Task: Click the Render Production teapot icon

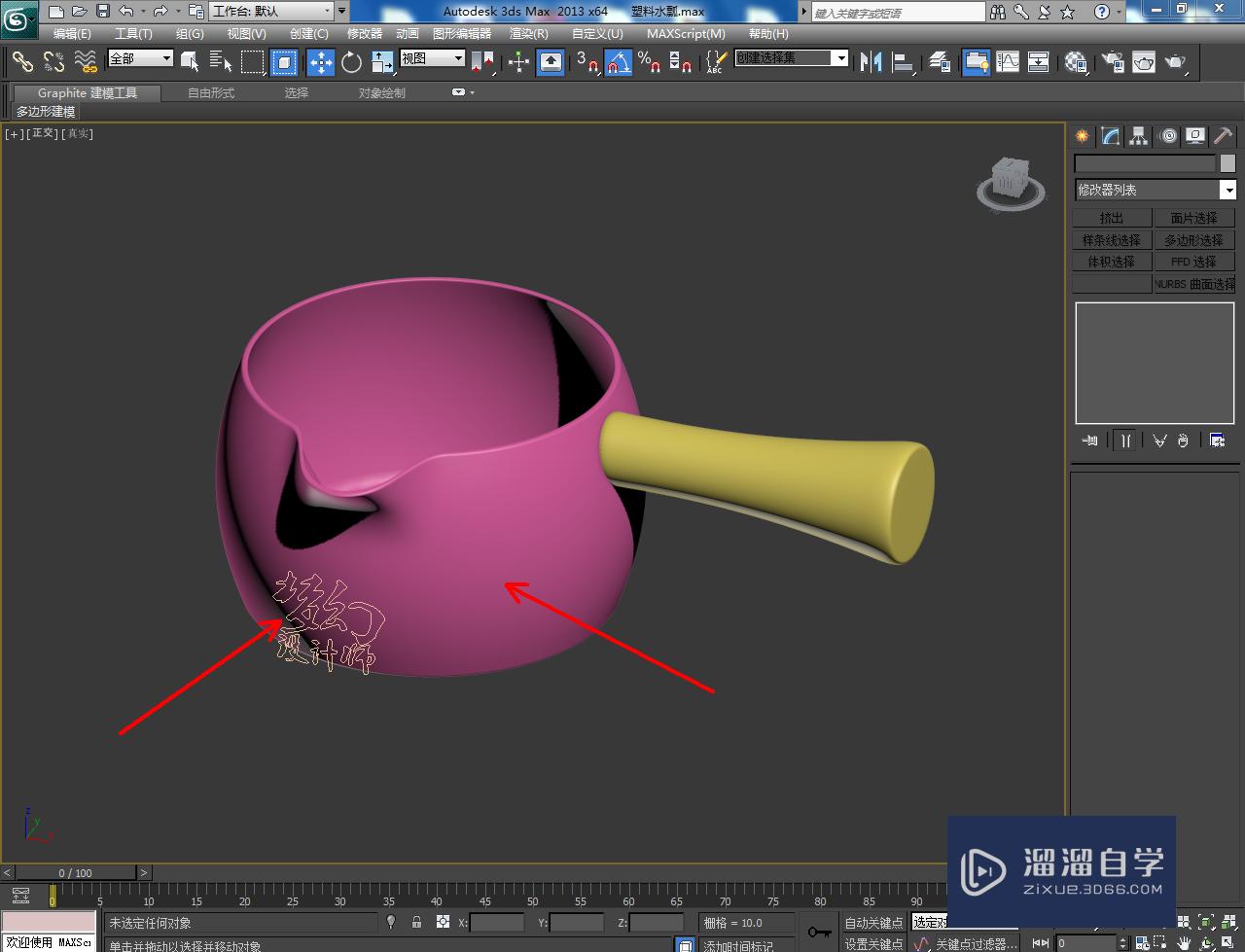Action: [x=1176, y=62]
